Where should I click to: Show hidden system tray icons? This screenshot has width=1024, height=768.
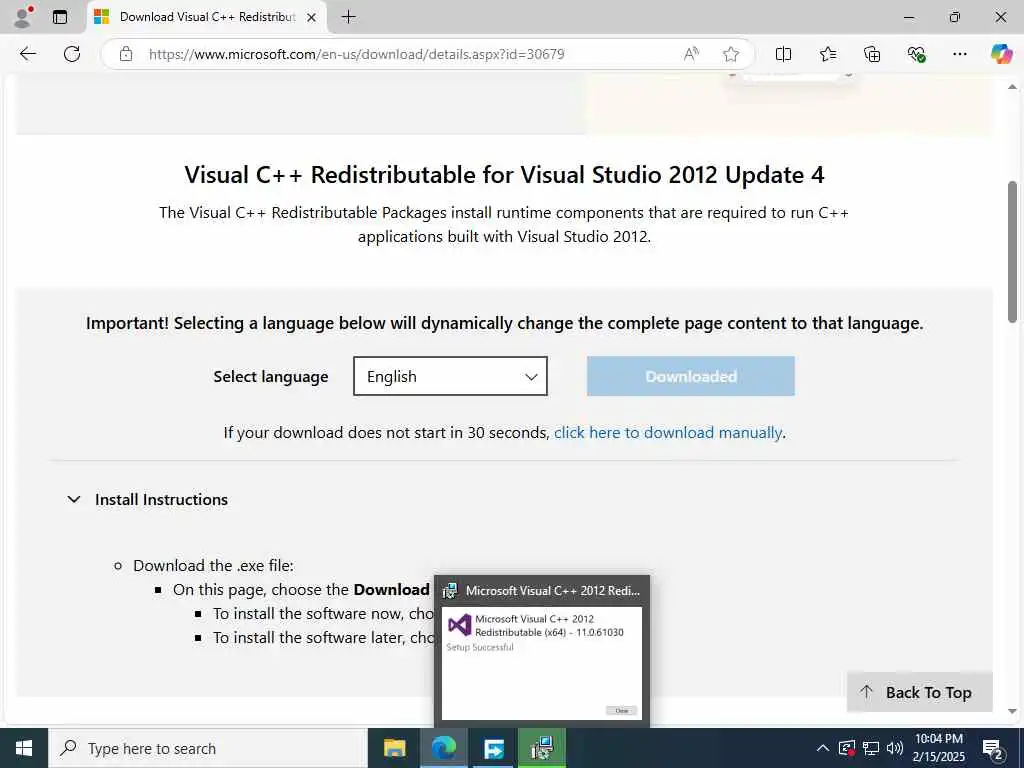click(x=823, y=748)
